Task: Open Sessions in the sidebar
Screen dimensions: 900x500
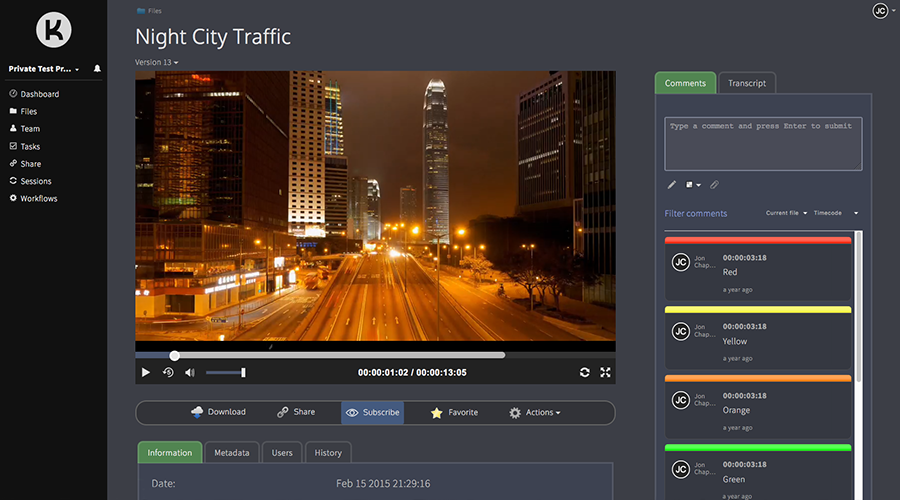Action: [x=30, y=181]
